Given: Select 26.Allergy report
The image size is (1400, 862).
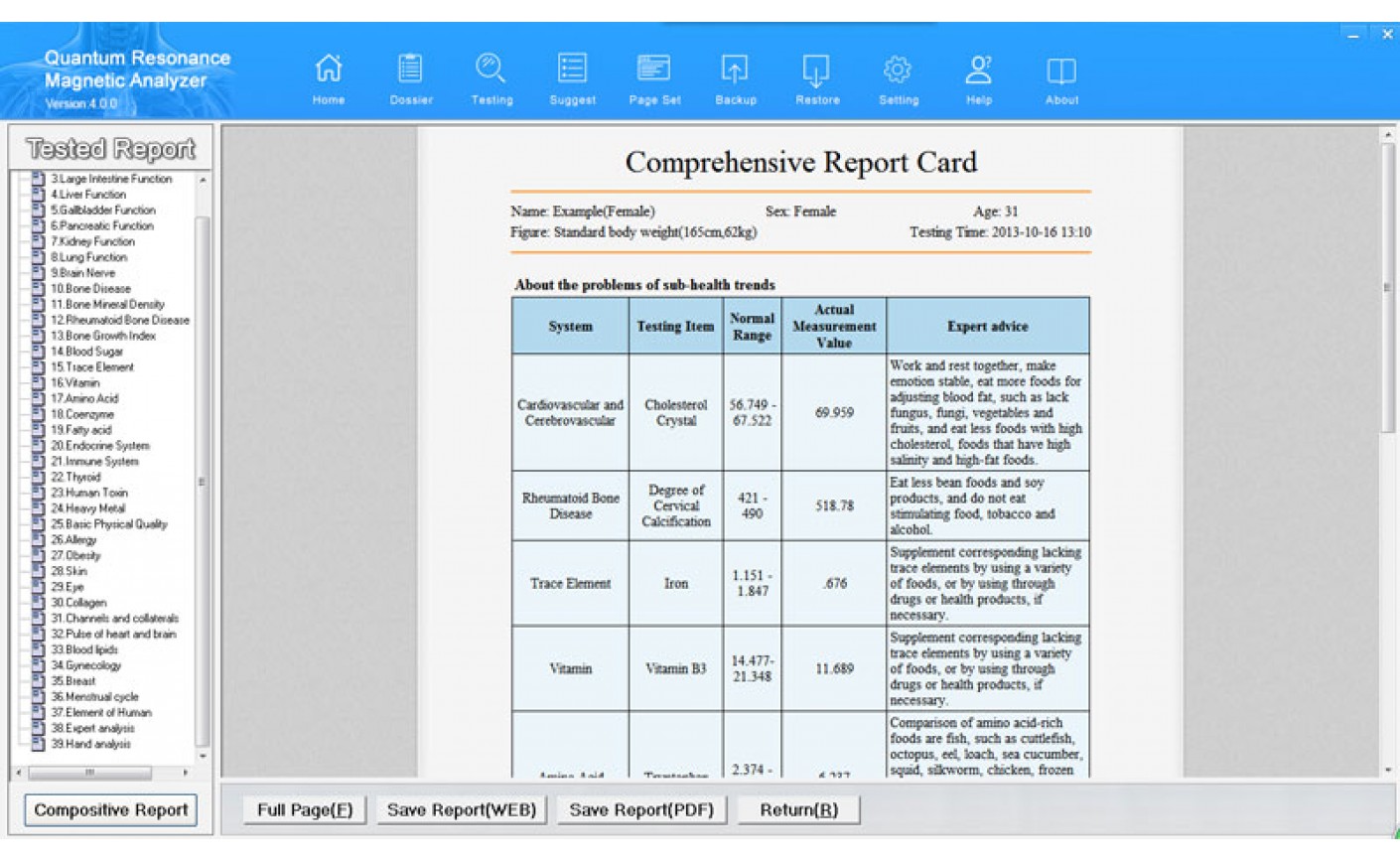Looking at the screenshot, I should coord(74,540).
